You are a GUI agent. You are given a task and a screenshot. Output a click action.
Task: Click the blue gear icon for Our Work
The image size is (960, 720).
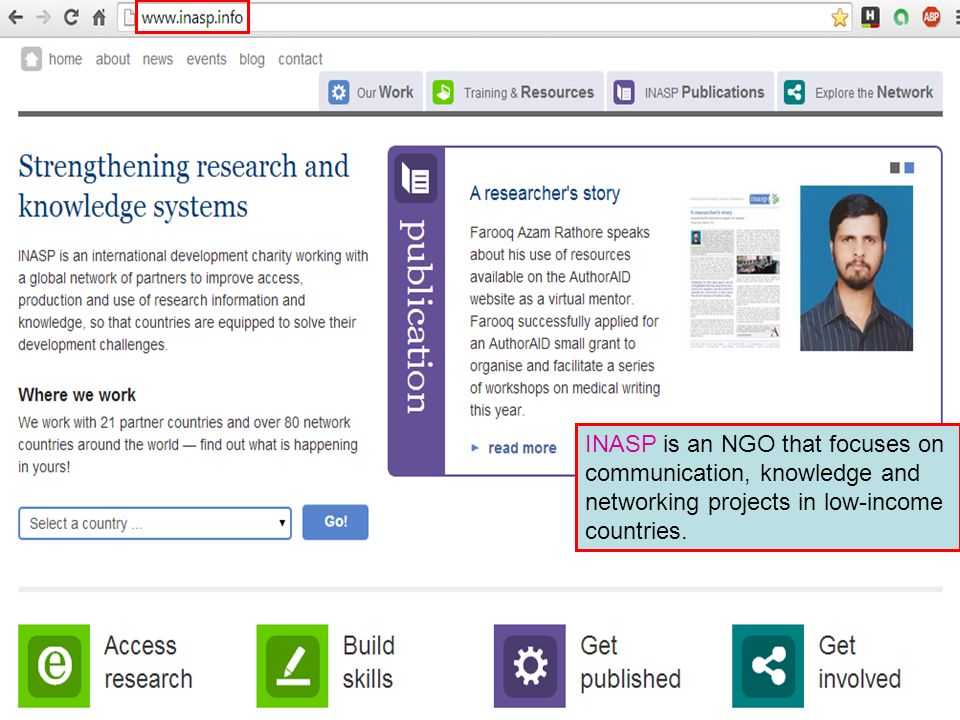pos(339,92)
